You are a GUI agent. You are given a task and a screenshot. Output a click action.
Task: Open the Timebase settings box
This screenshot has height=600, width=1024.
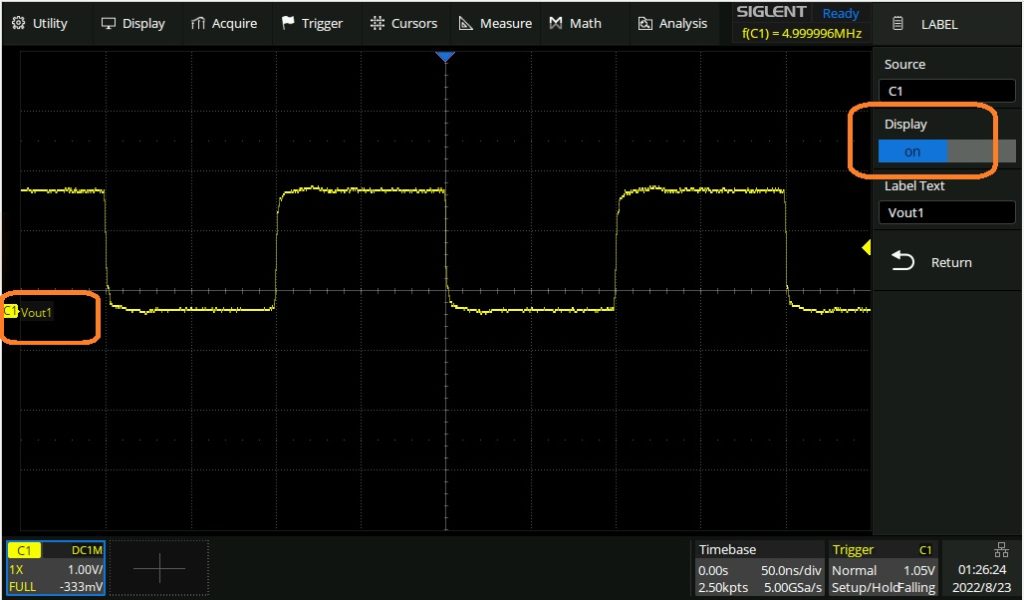pyautogui.click(x=759, y=568)
